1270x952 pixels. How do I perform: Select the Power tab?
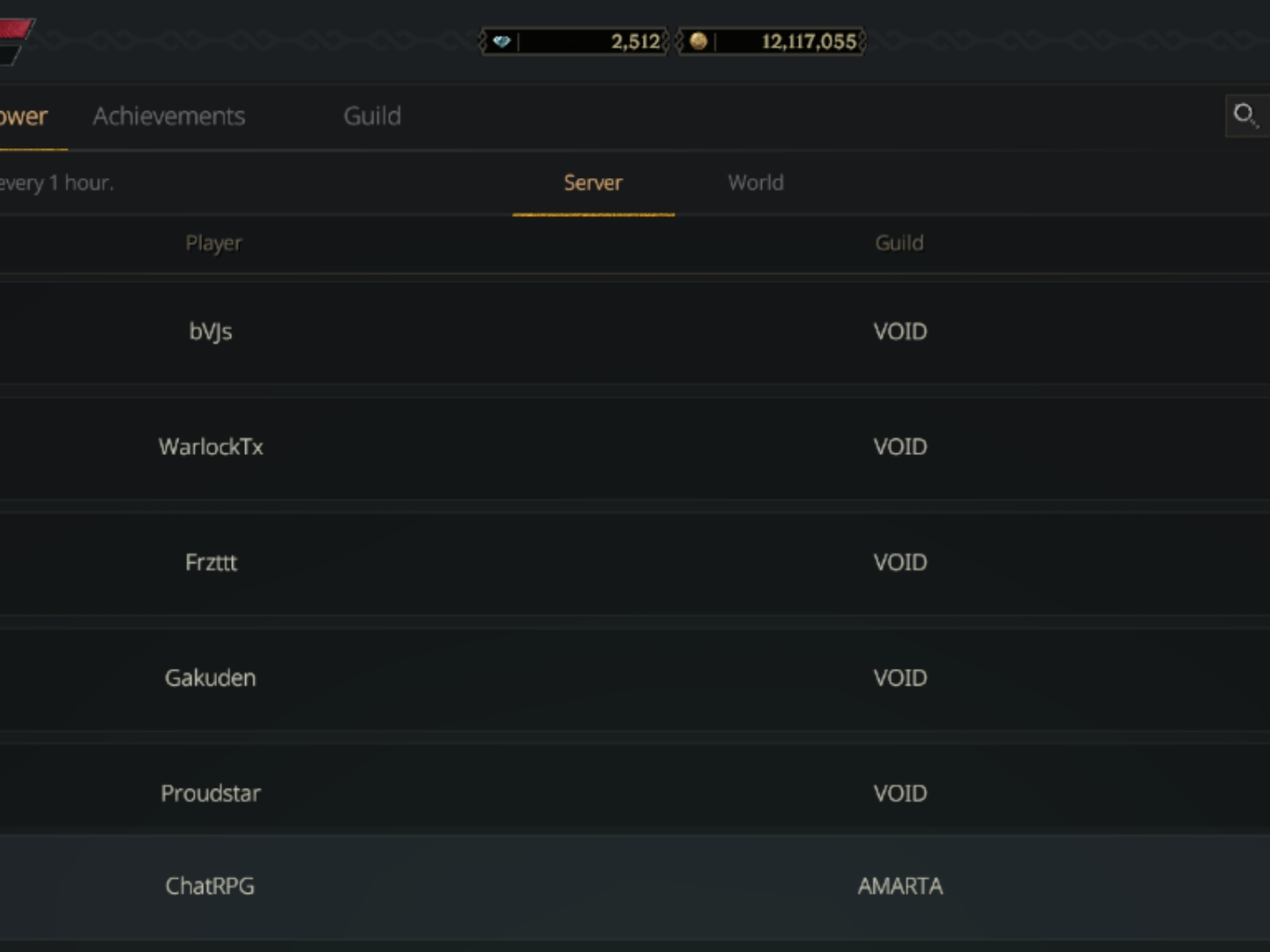pos(25,116)
